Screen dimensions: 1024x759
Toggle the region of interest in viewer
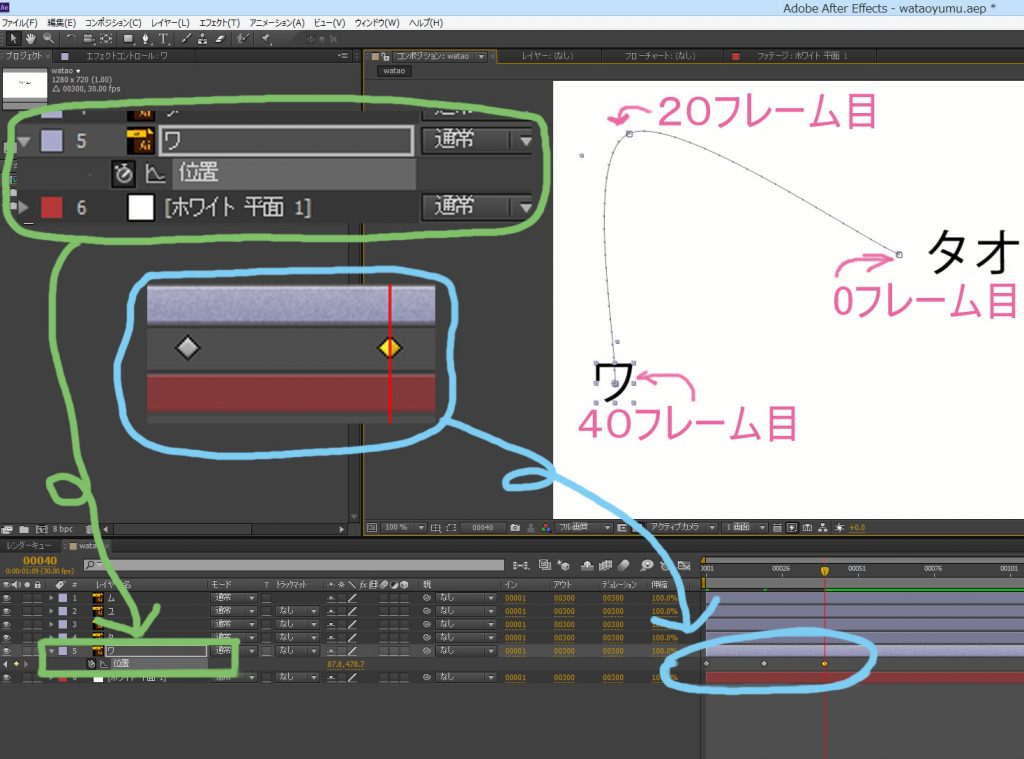[x=451, y=527]
